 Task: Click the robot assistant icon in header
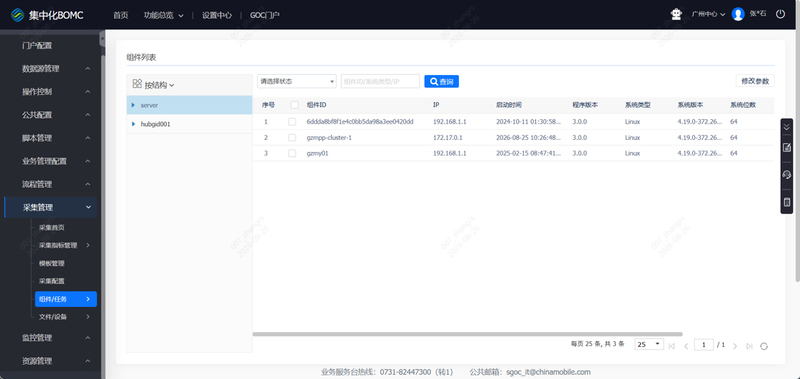coord(677,14)
